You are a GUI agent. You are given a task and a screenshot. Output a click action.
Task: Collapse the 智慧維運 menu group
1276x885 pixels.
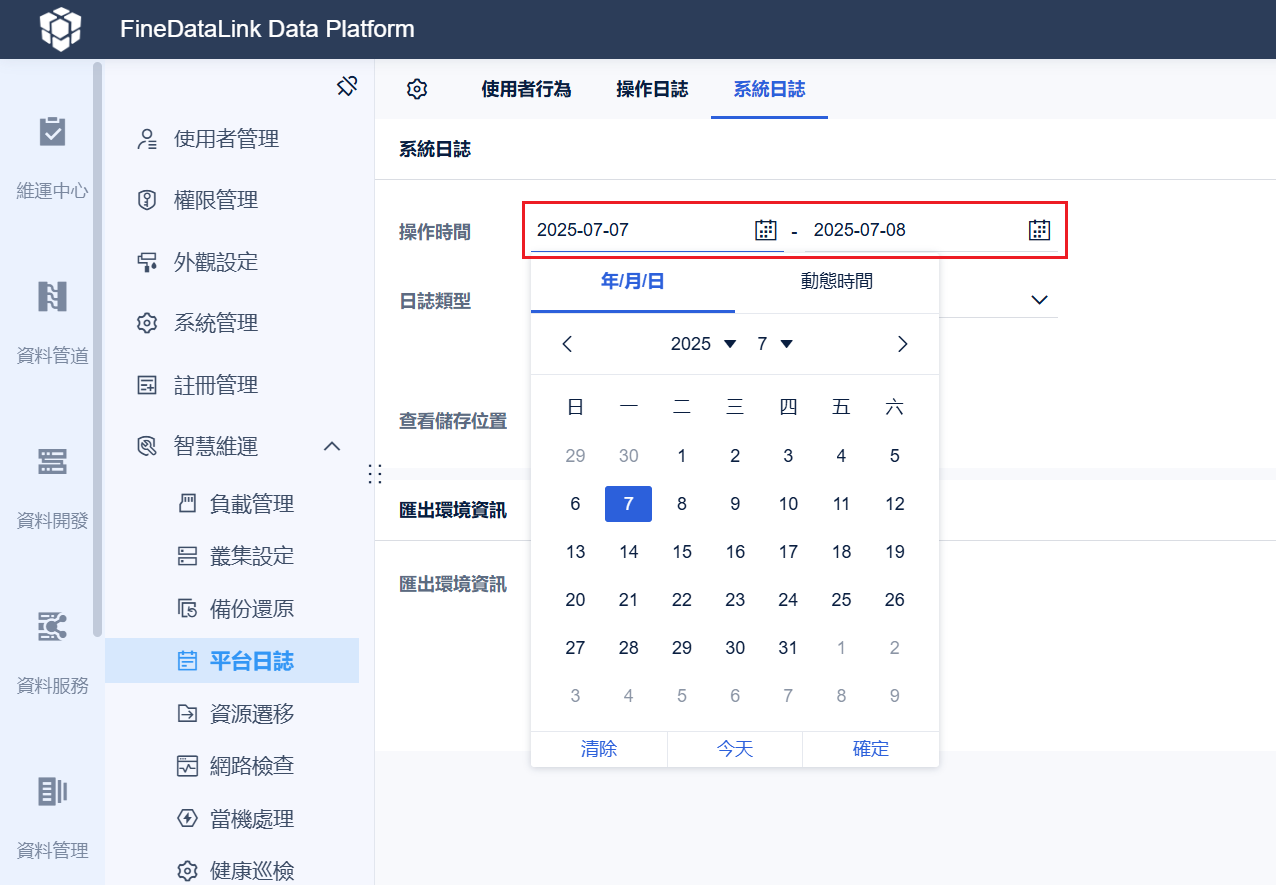(332, 446)
